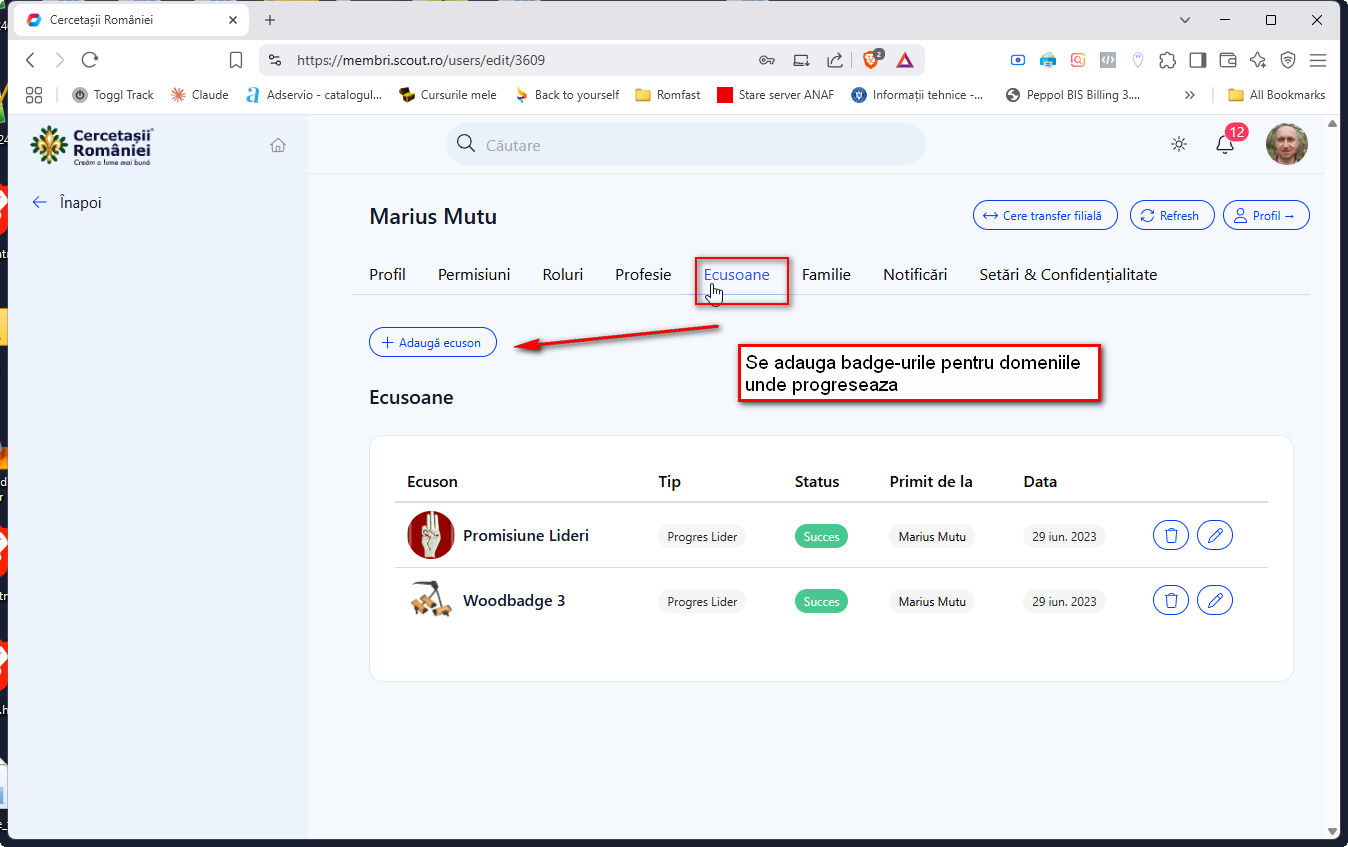Delete the Promisiune Lideri badge
1348x847 pixels.
(x=1170, y=536)
